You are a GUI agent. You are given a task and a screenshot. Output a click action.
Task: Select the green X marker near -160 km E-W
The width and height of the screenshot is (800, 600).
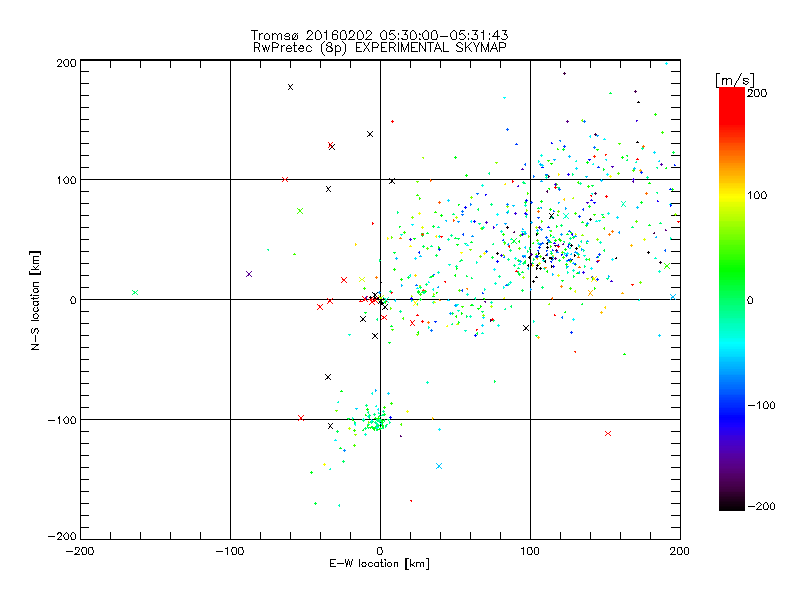(x=135, y=292)
